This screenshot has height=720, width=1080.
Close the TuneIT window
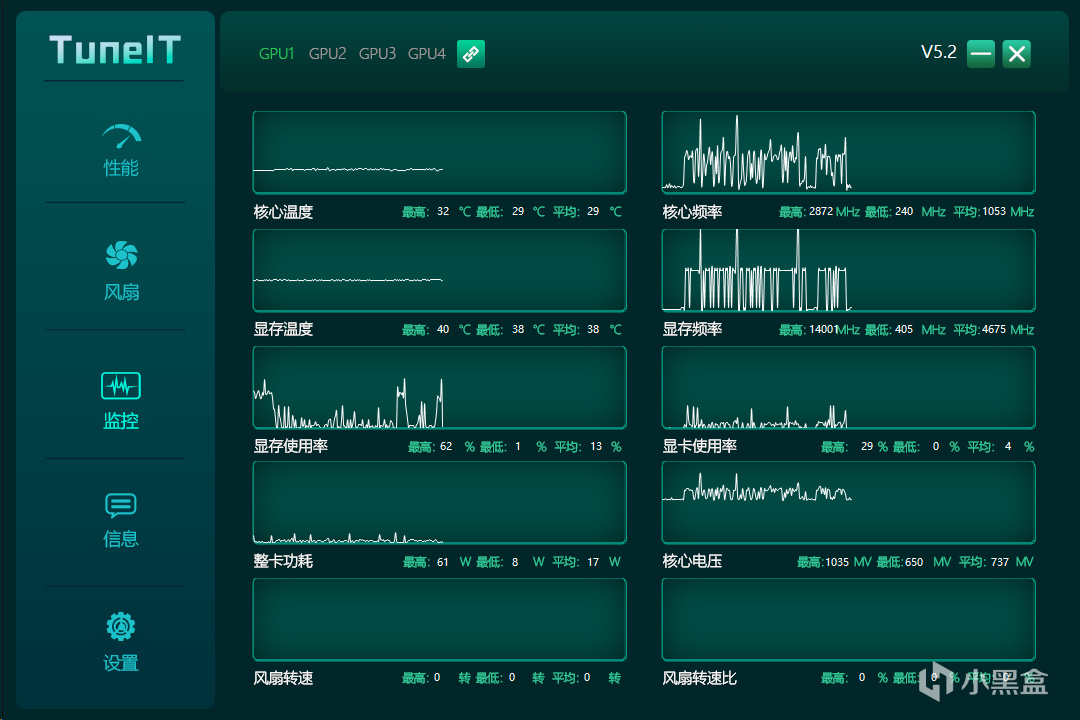pos(1017,54)
